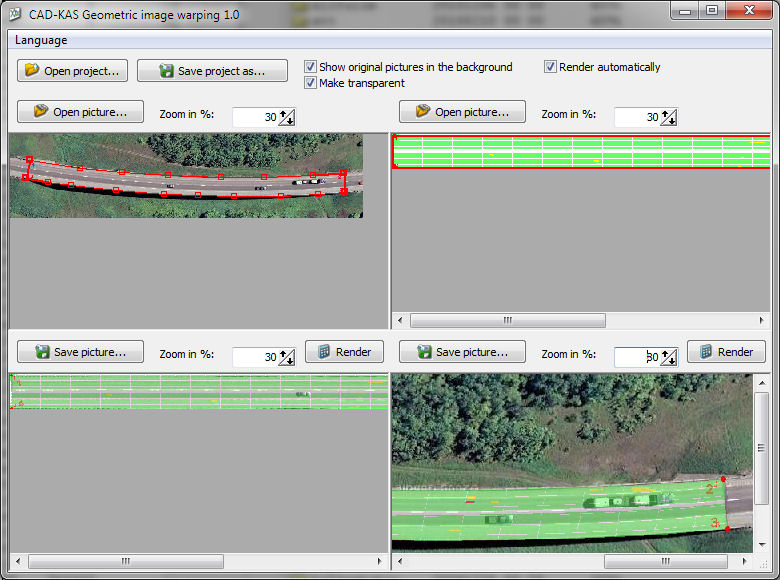Click the disk icon on Save project as

166,71
